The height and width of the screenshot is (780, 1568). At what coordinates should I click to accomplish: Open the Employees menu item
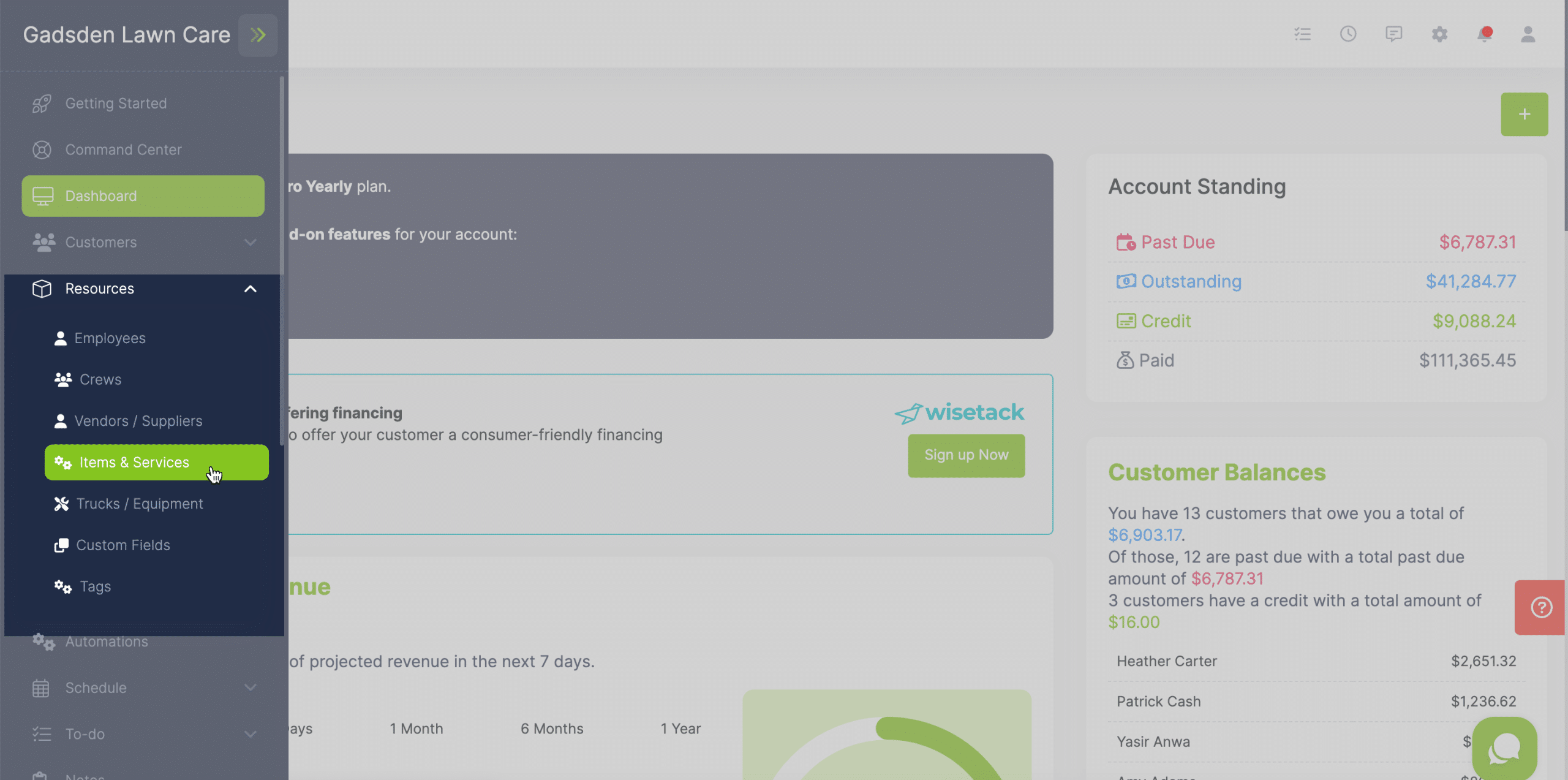pos(156,338)
